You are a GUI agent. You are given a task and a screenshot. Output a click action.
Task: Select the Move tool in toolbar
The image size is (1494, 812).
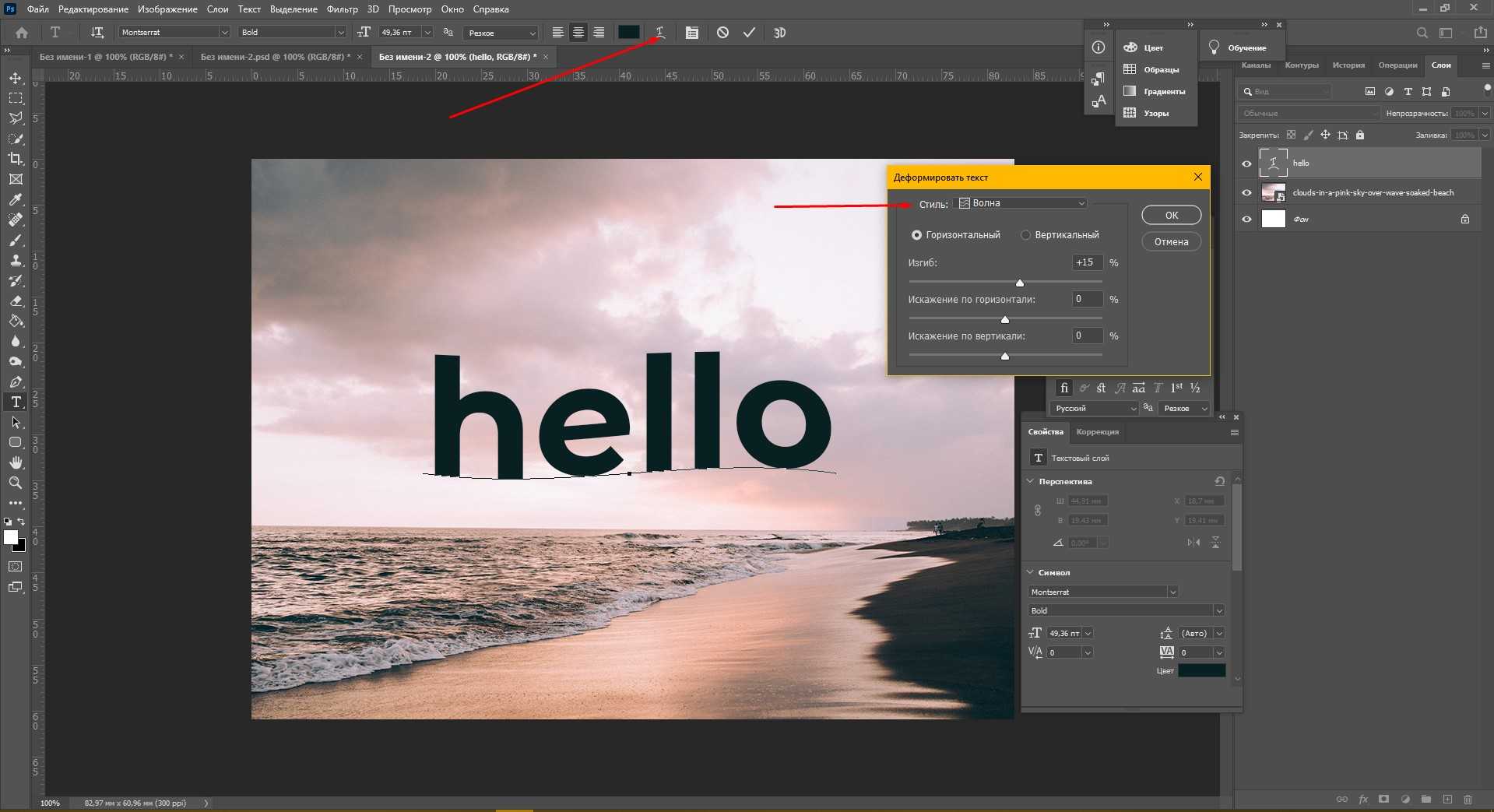(x=16, y=79)
